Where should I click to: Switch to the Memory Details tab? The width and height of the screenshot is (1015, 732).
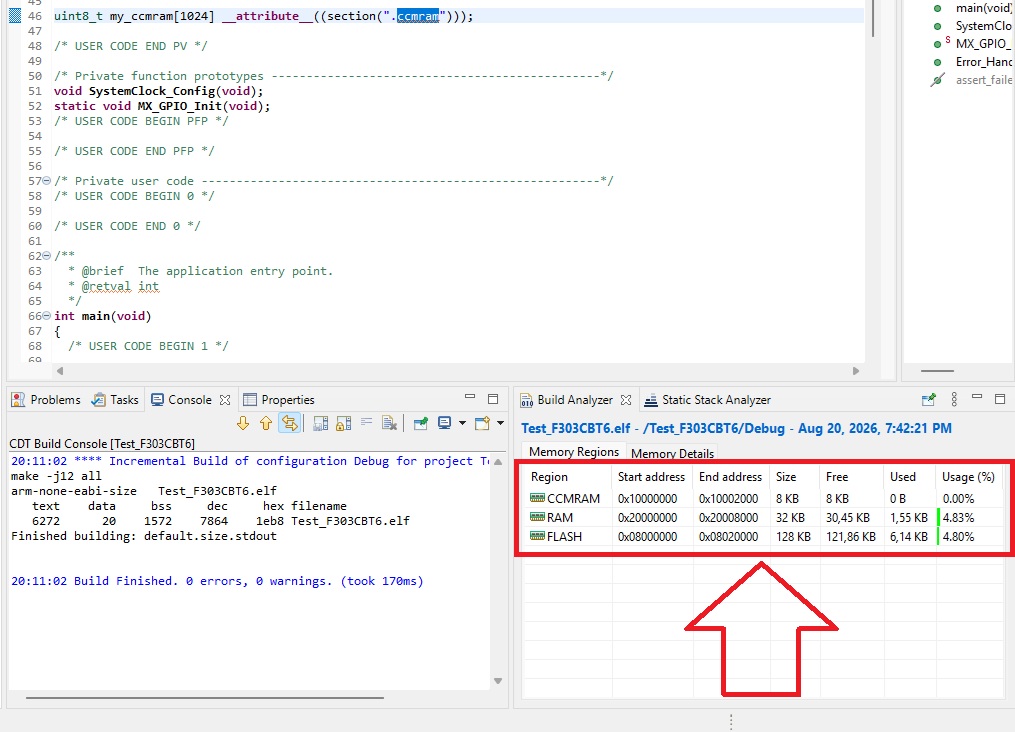(x=672, y=453)
